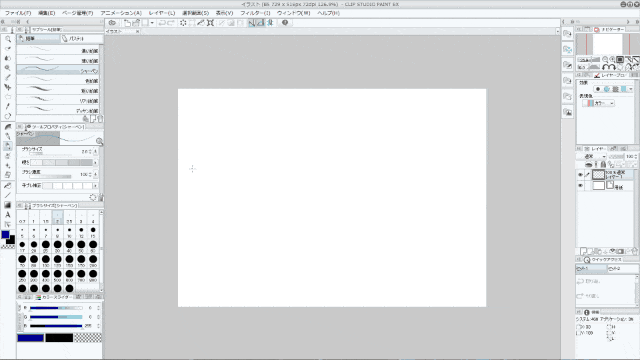
Task: Click the redo entry in Quick Access
Action: pos(606,296)
